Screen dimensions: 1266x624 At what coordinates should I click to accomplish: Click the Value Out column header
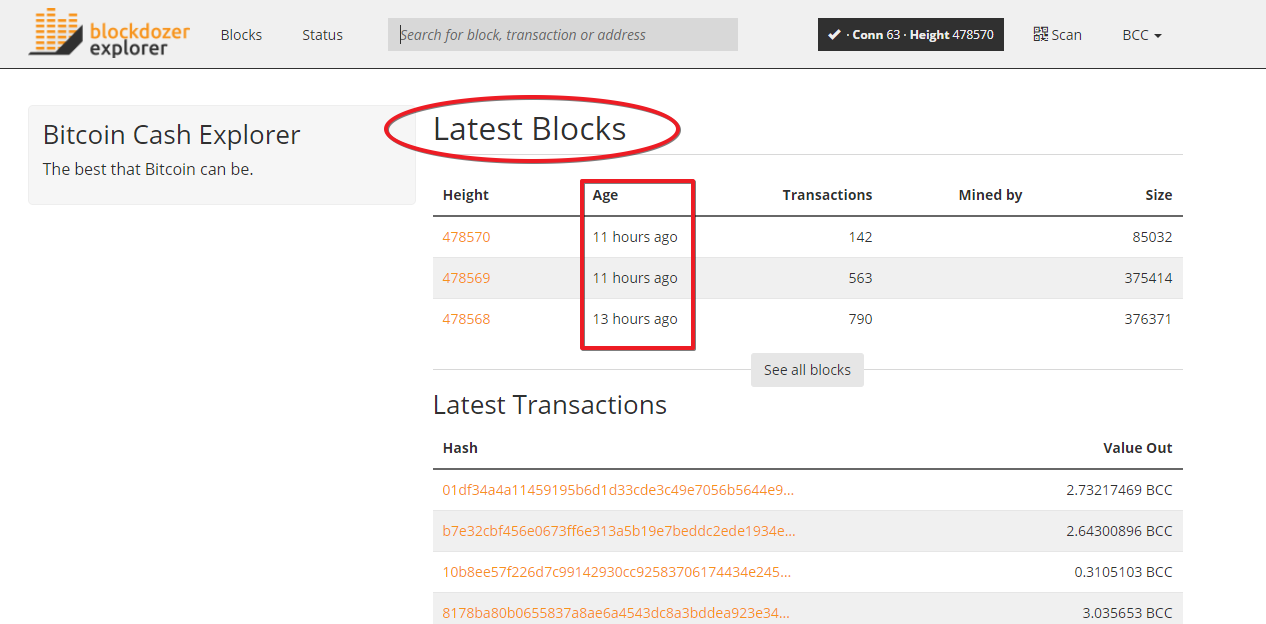tap(1138, 448)
